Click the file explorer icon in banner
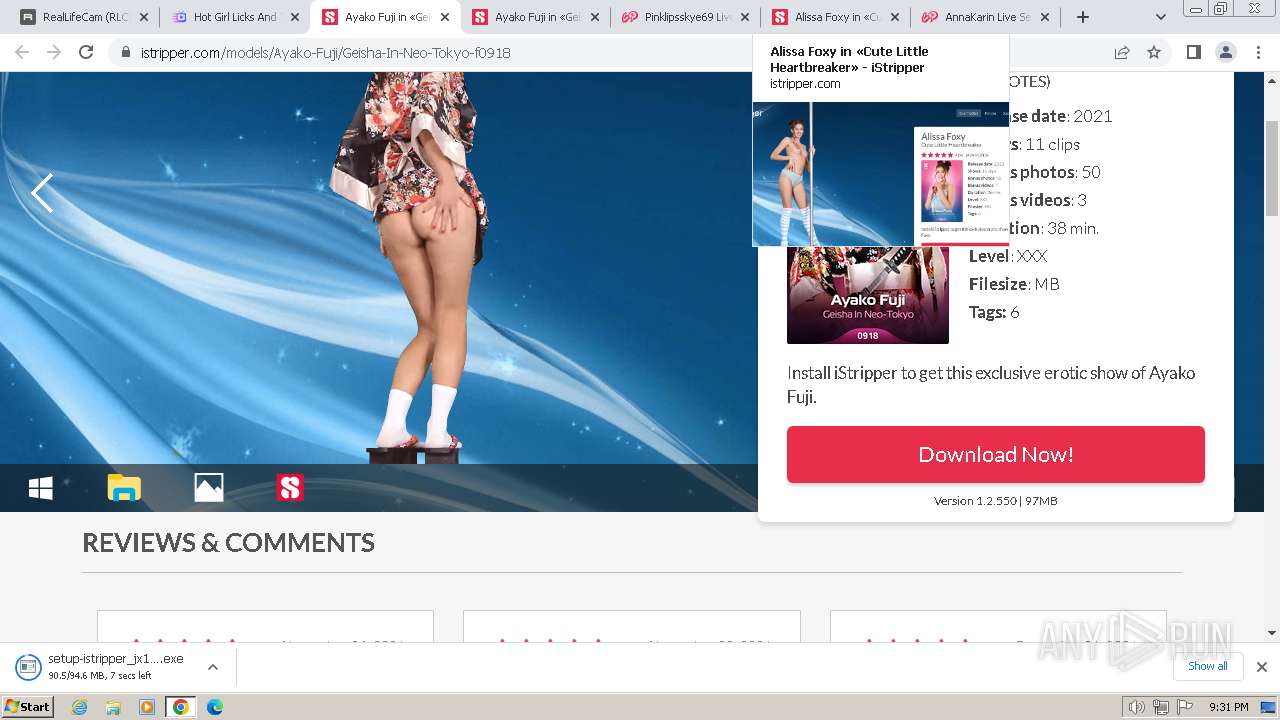Screen dimensions: 1280x720 tap(124, 488)
